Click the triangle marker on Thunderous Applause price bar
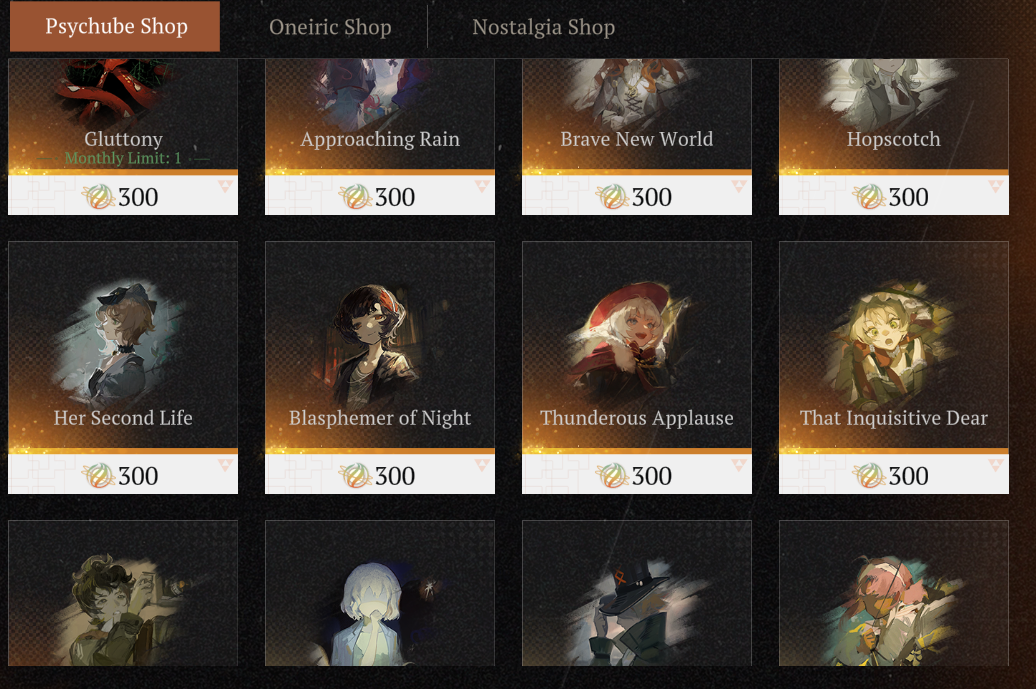1036x689 pixels. point(739,466)
